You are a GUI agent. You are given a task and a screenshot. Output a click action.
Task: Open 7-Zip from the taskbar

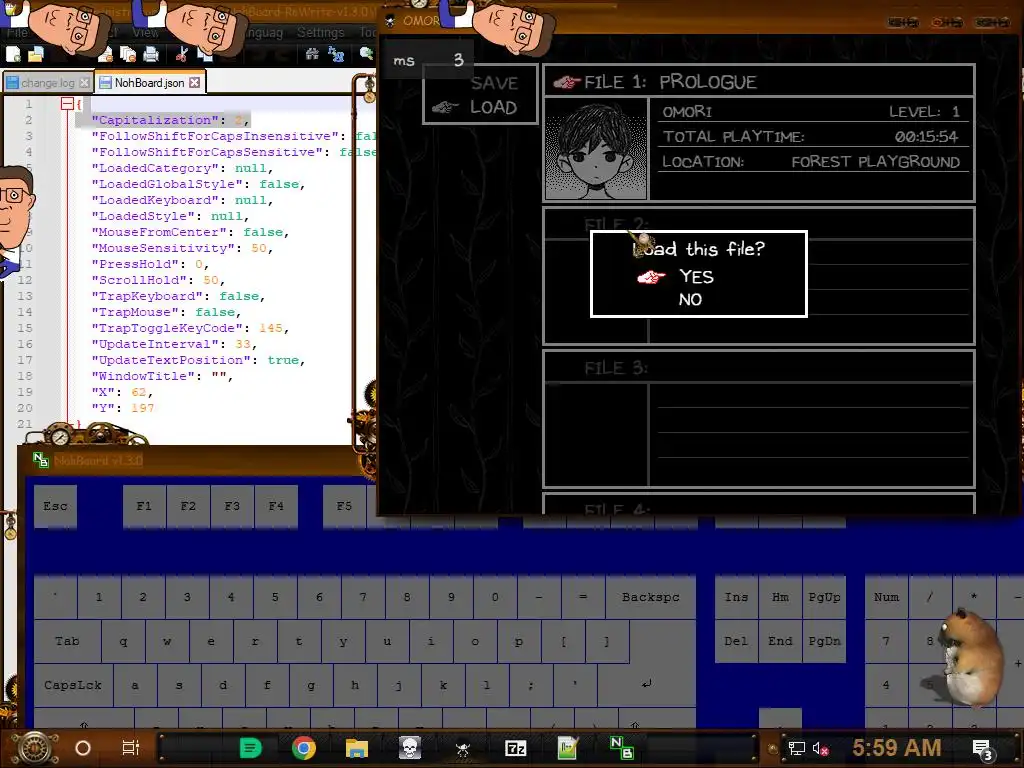[x=515, y=748]
